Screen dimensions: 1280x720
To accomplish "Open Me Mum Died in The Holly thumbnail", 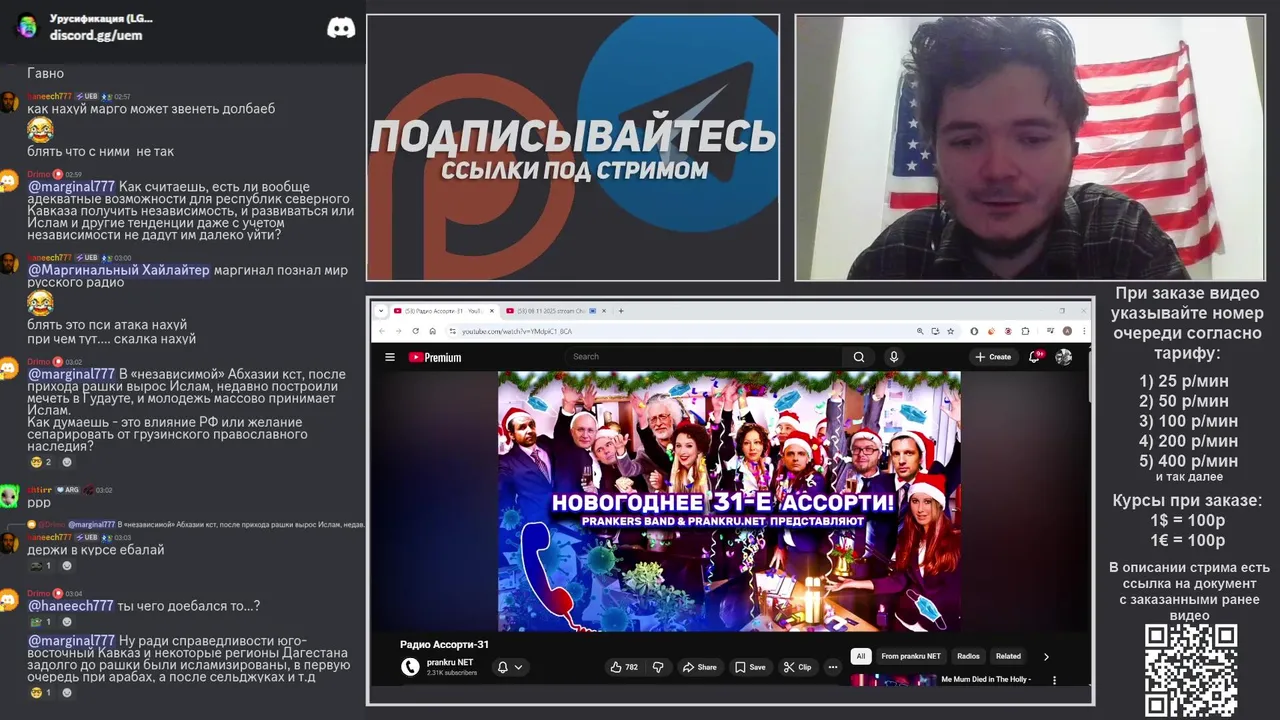I will pos(892,680).
